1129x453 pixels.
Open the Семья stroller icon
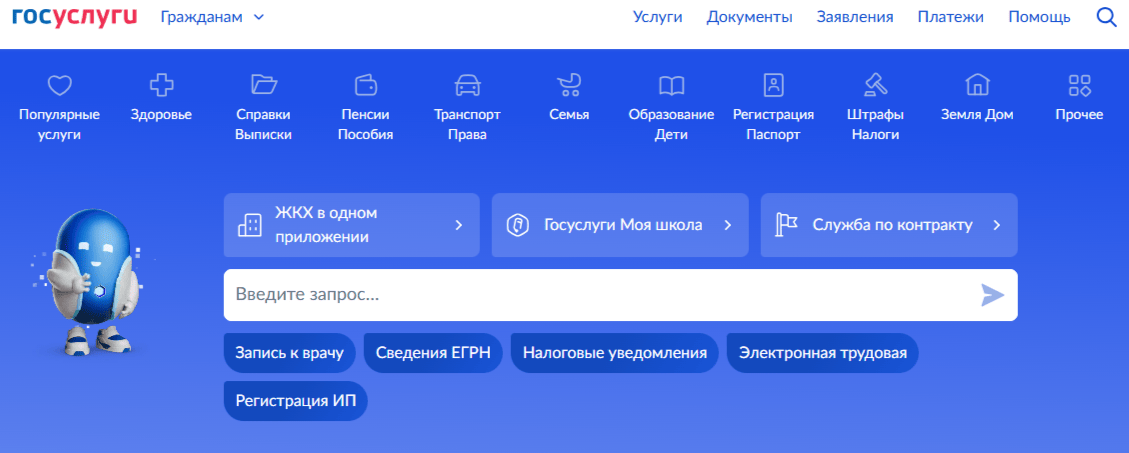point(569,84)
